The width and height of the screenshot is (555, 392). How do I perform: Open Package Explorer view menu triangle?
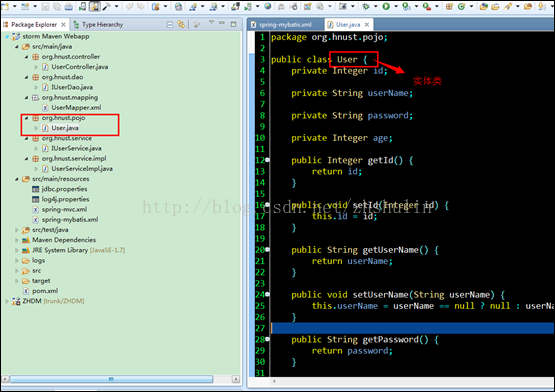(x=211, y=22)
